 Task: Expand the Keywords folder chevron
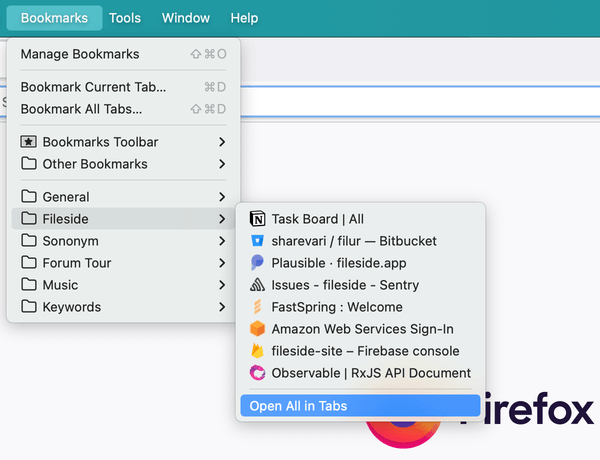[222, 307]
